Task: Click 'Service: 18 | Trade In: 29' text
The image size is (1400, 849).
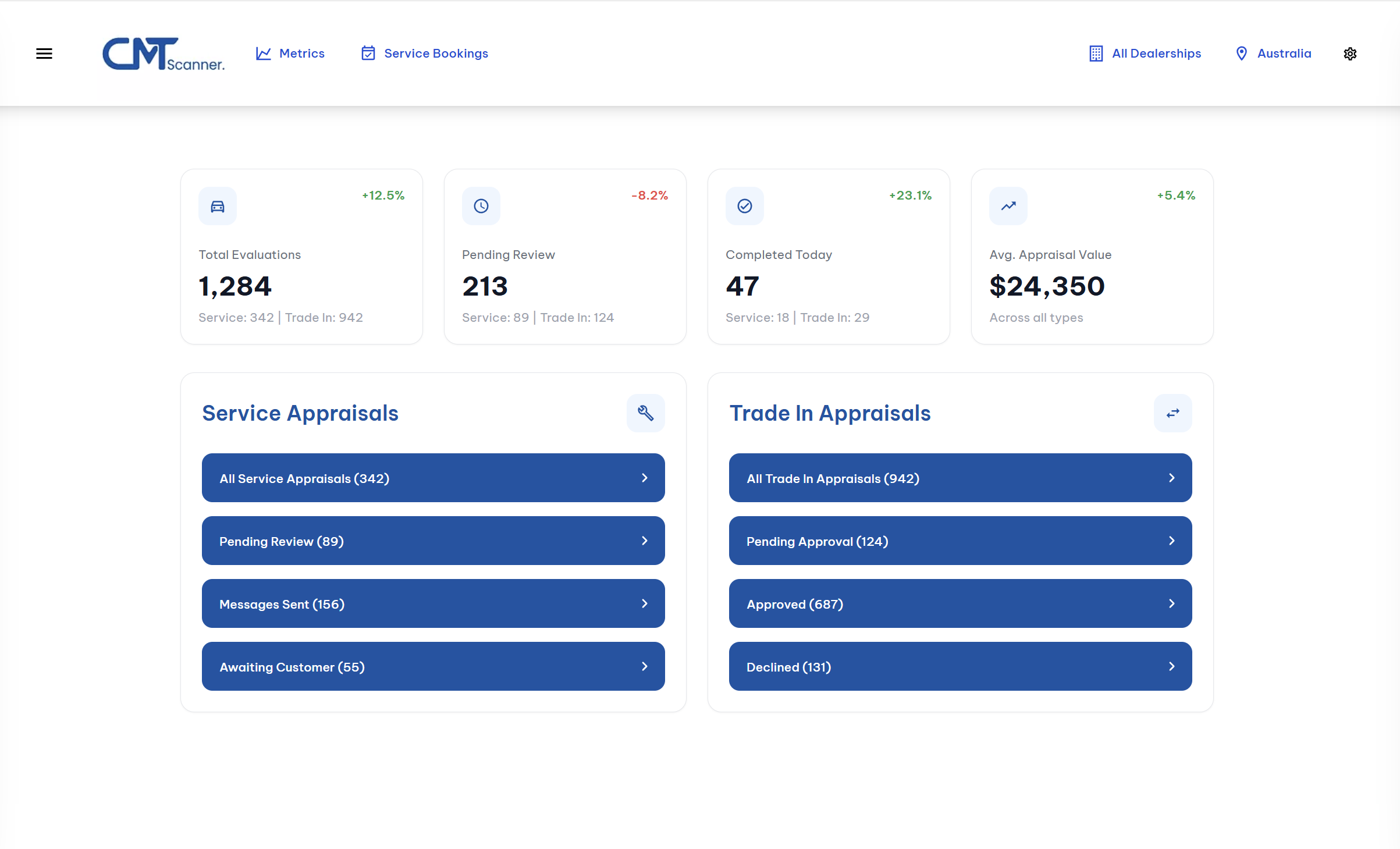Action: coord(797,318)
